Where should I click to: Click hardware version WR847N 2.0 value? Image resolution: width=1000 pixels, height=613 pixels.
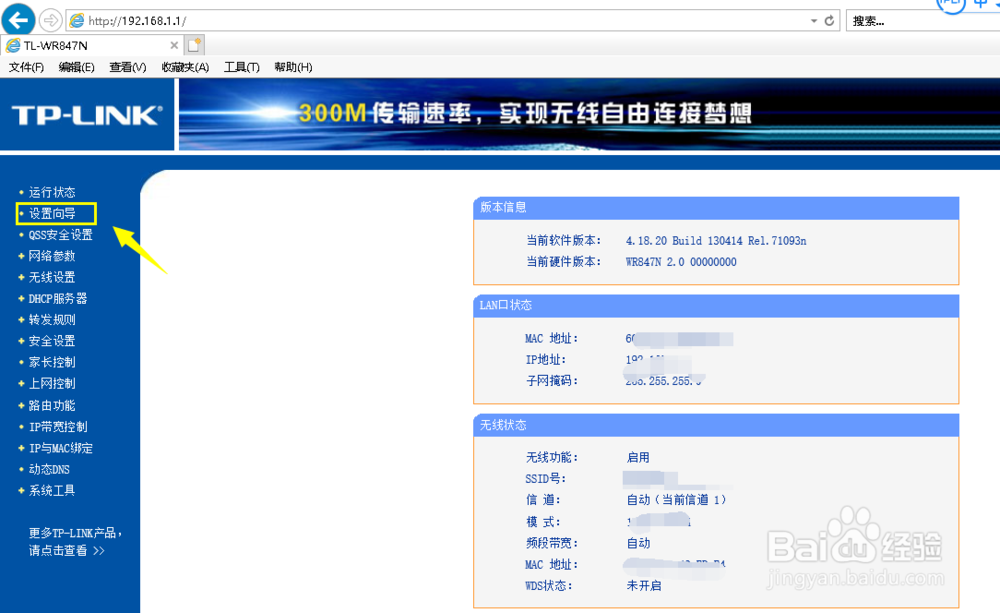[680, 262]
